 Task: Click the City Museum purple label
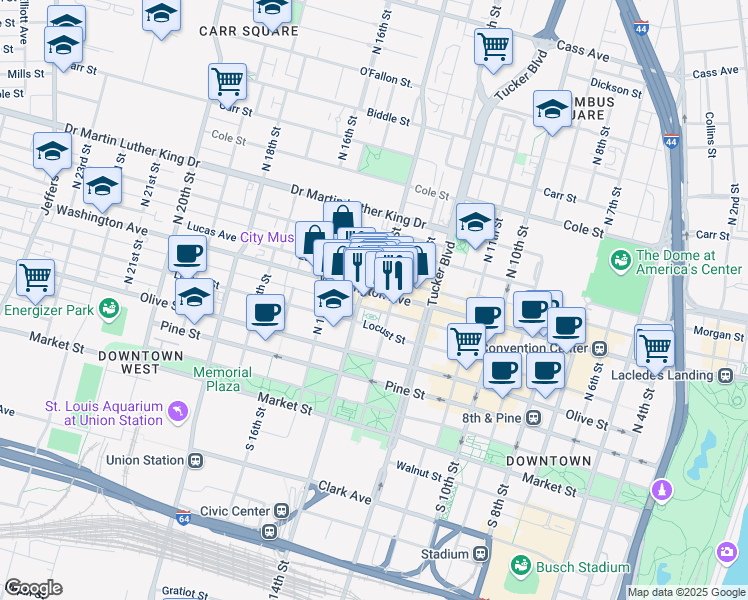click(x=267, y=237)
